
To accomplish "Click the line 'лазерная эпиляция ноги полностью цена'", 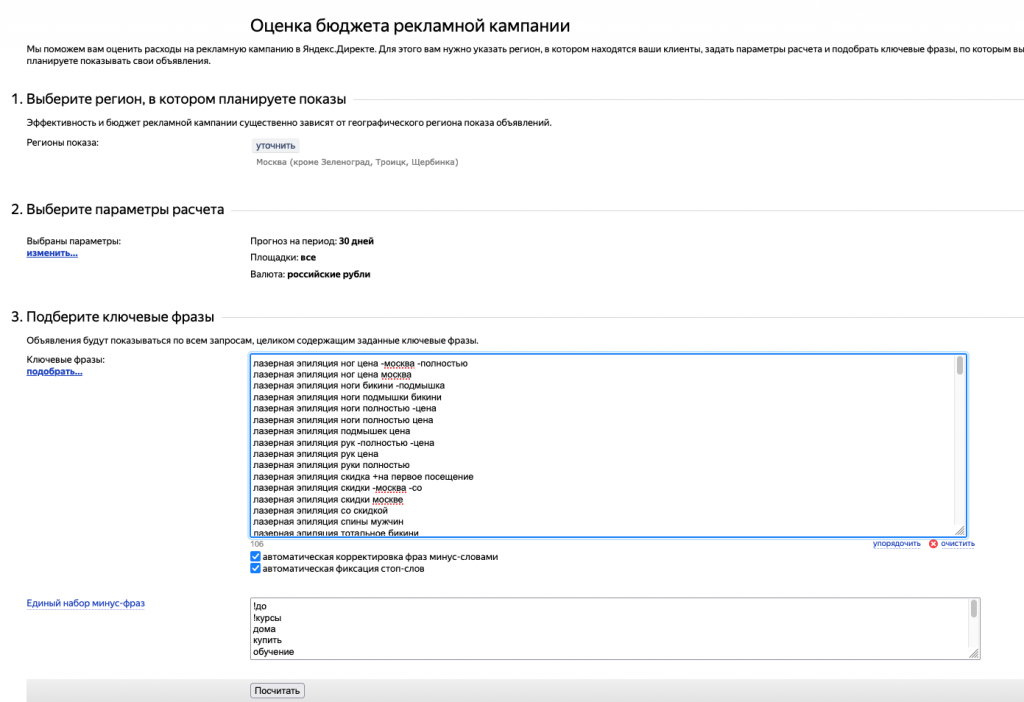I will (x=343, y=420).
